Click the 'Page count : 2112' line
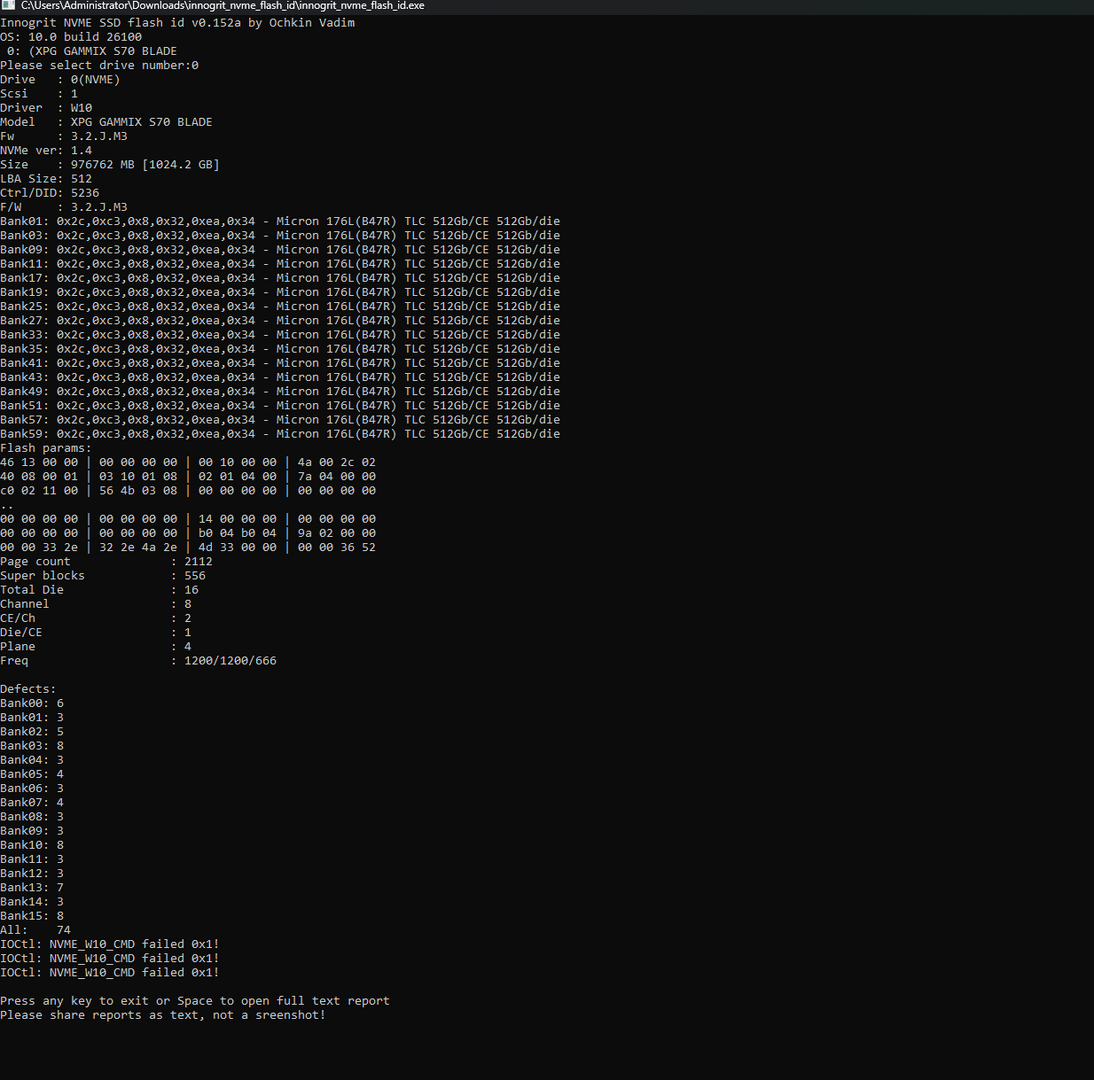 coord(106,562)
